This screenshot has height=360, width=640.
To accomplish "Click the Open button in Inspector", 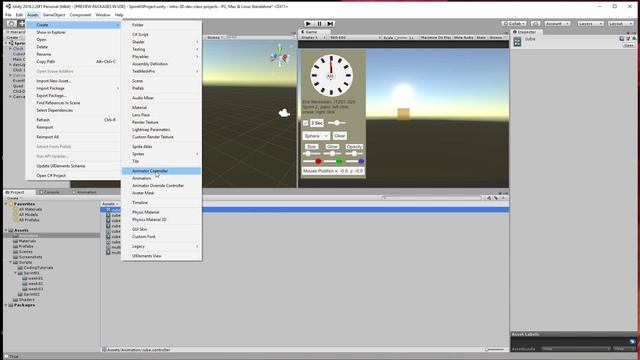I will click(629, 45).
